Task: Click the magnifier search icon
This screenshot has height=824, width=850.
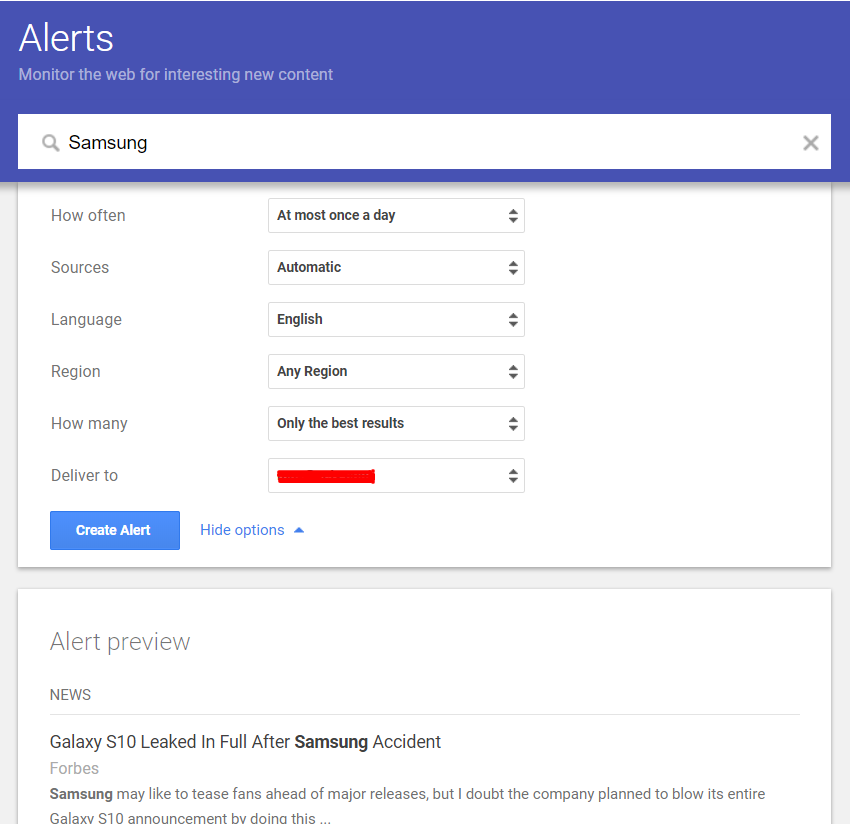Action: [51, 143]
